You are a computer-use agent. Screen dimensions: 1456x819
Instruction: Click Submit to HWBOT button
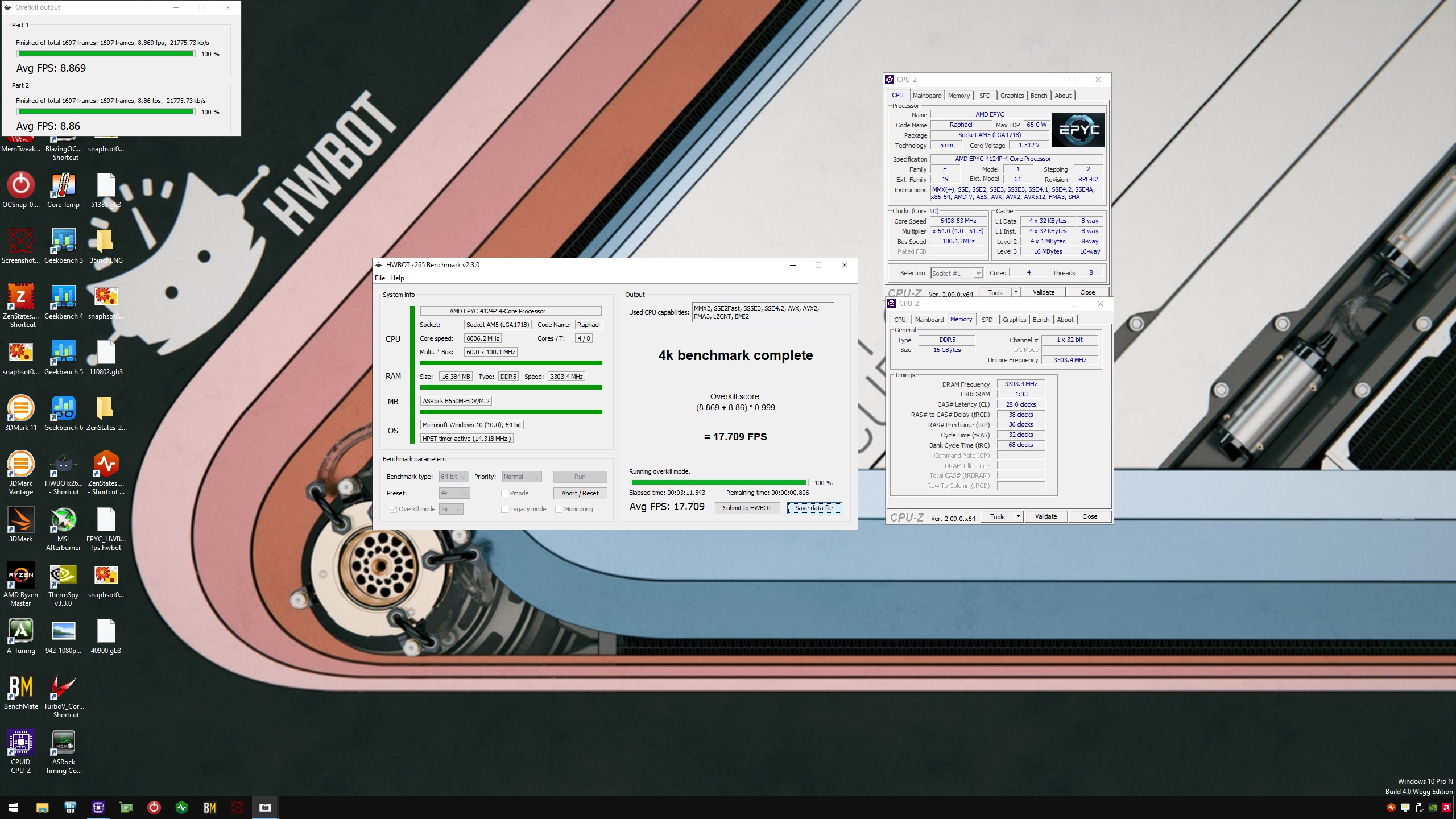pos(747,508)
